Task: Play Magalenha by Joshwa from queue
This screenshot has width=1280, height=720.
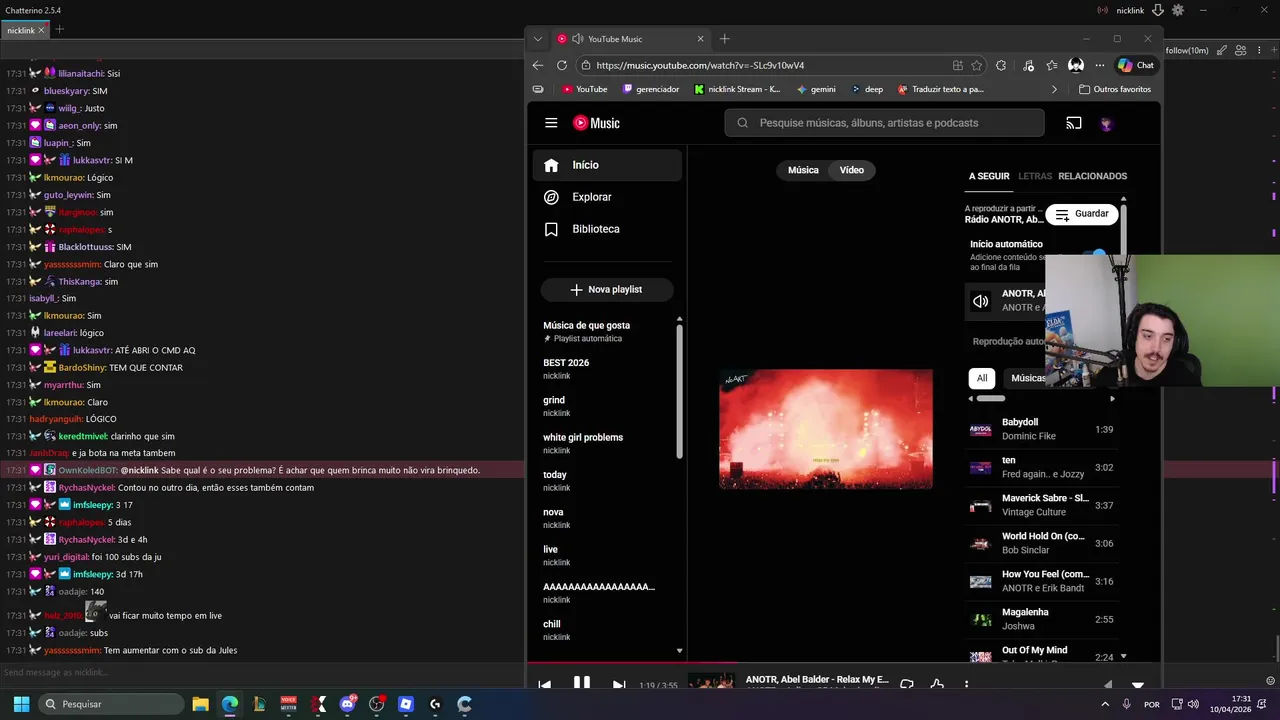Action: point(1042,619)
